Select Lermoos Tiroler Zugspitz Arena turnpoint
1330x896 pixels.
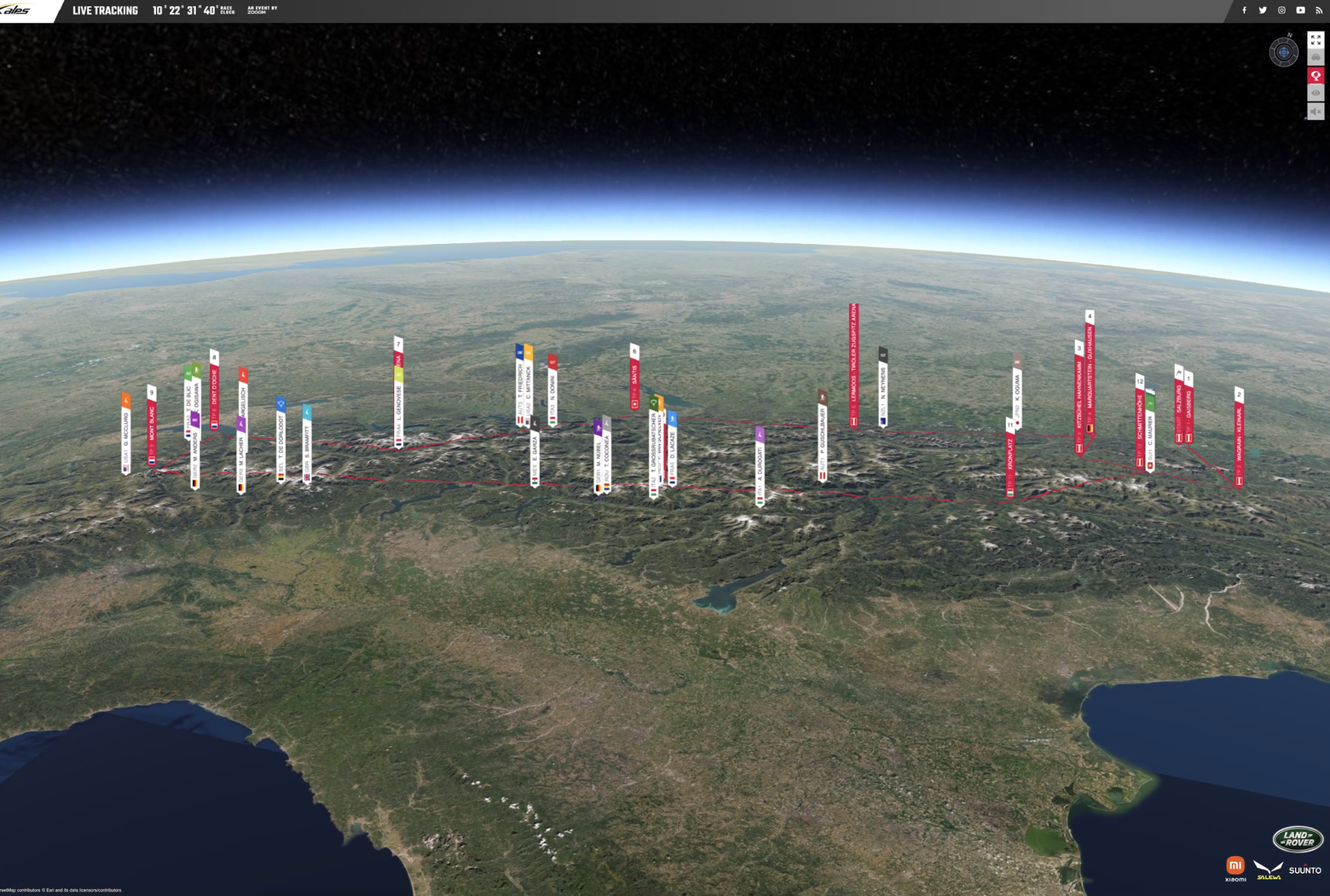pyautogui.click(x=853, y=365)
